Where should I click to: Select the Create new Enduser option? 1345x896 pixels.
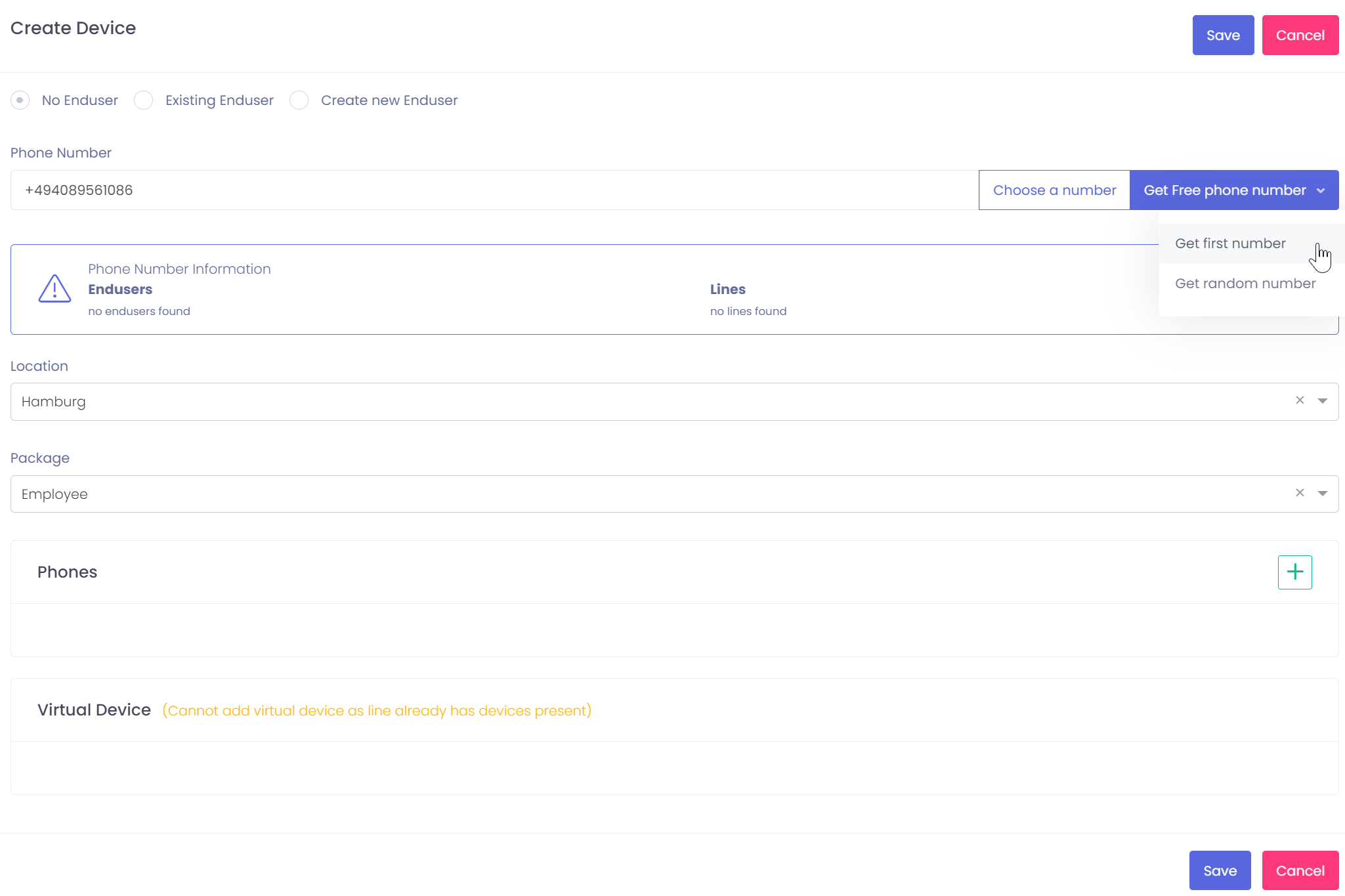299,100
